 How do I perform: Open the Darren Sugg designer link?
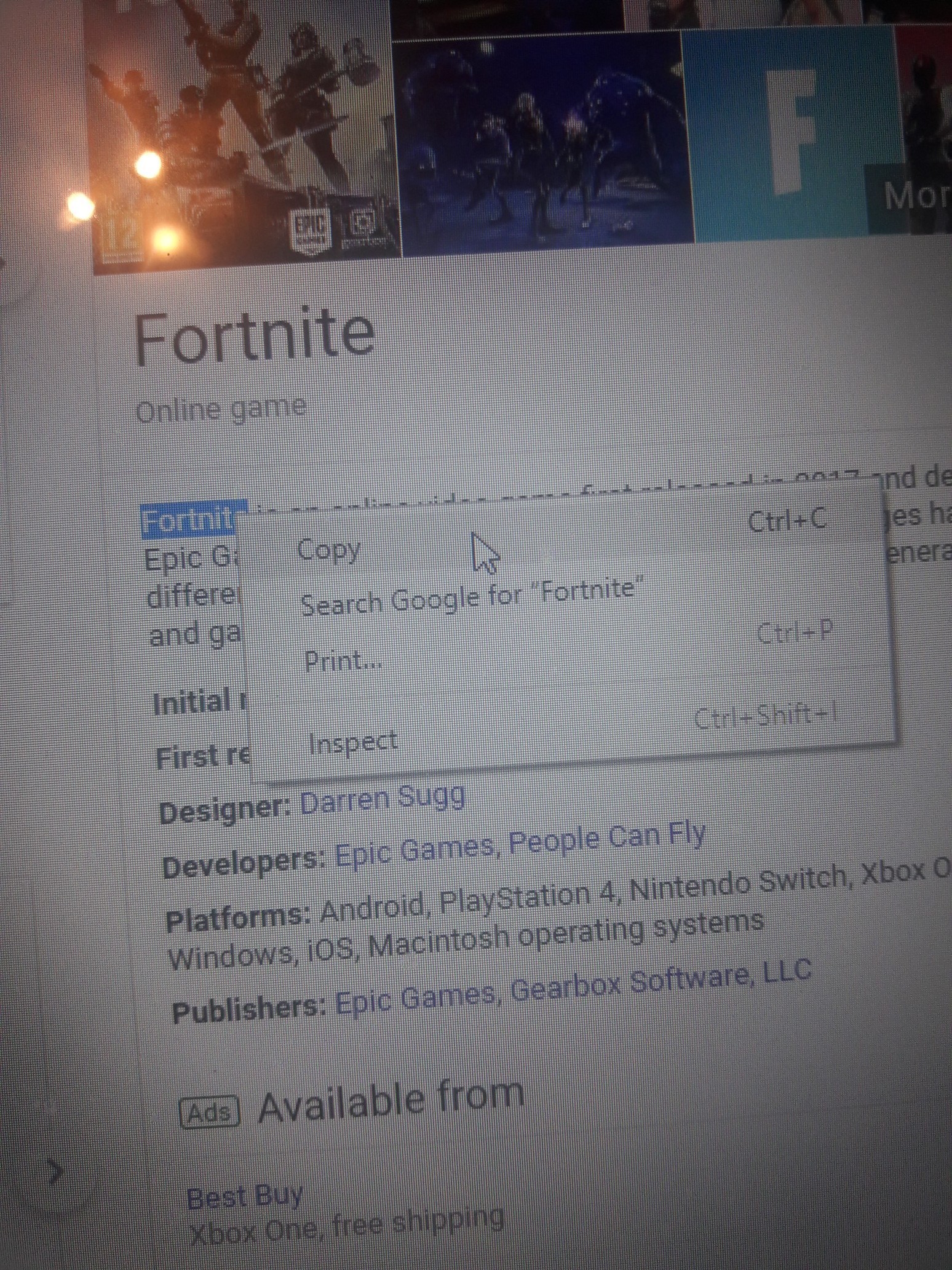[x=383, y=800]
